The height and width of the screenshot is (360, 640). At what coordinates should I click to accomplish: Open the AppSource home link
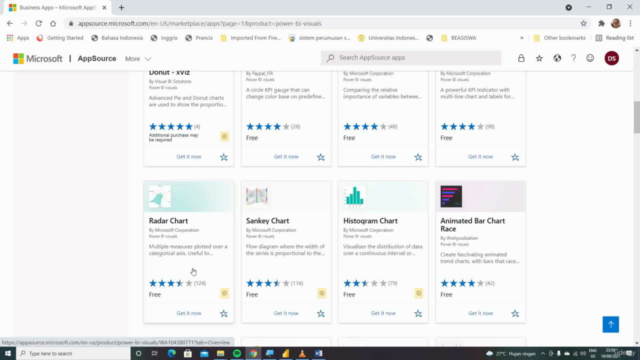pos(97,58)
